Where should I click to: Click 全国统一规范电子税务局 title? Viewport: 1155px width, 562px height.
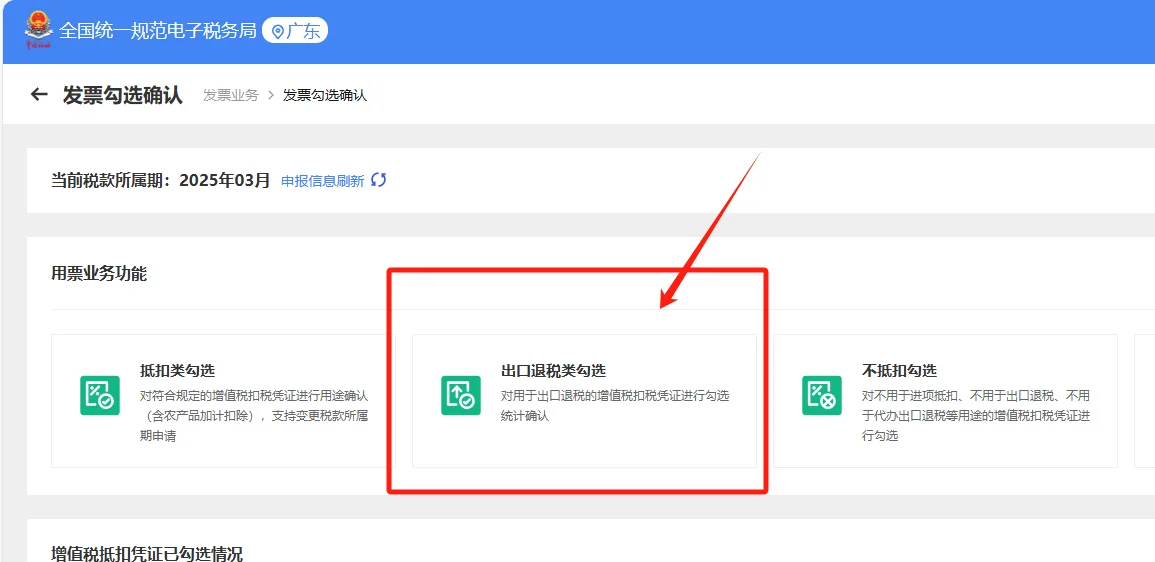coord(158,30)
